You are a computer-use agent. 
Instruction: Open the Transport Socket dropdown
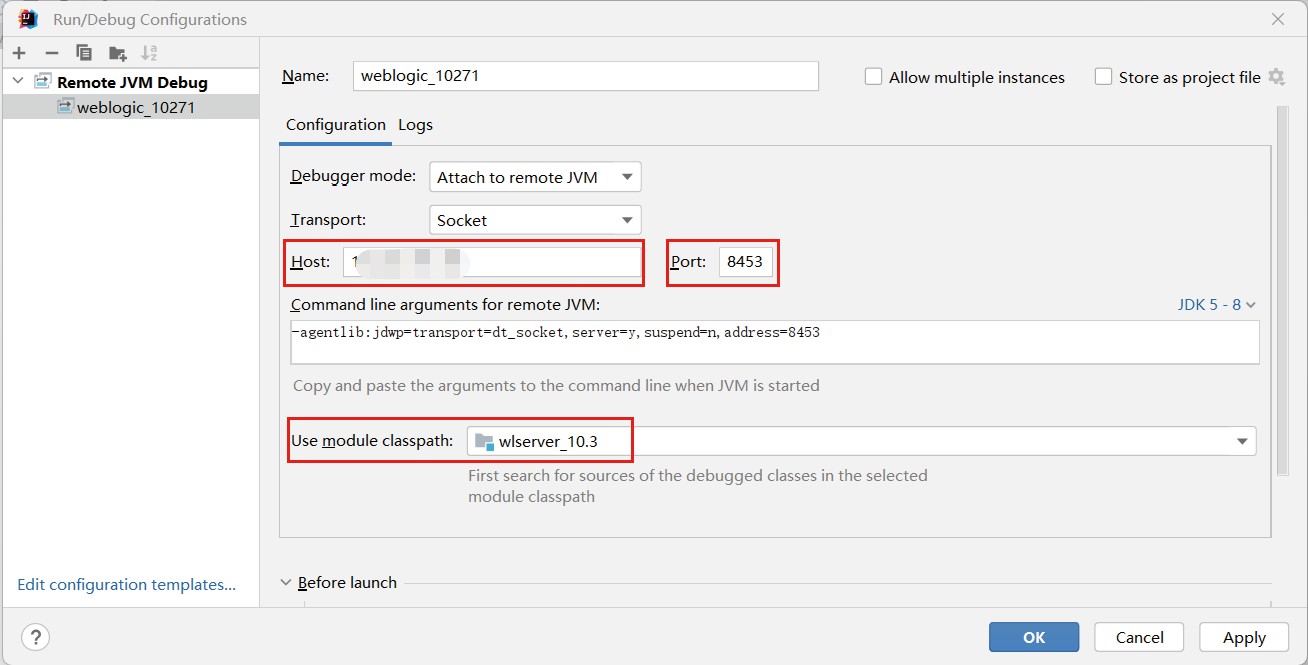tap(535, 220)
